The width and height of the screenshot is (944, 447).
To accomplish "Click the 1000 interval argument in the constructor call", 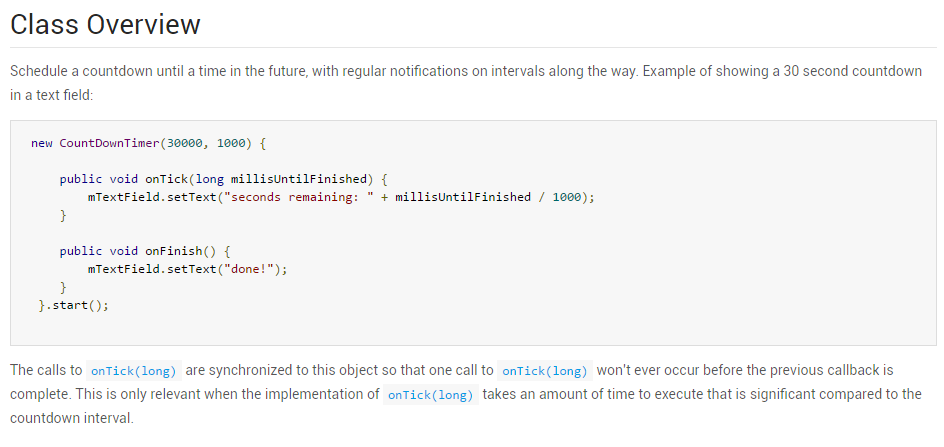I will [231, 143].
